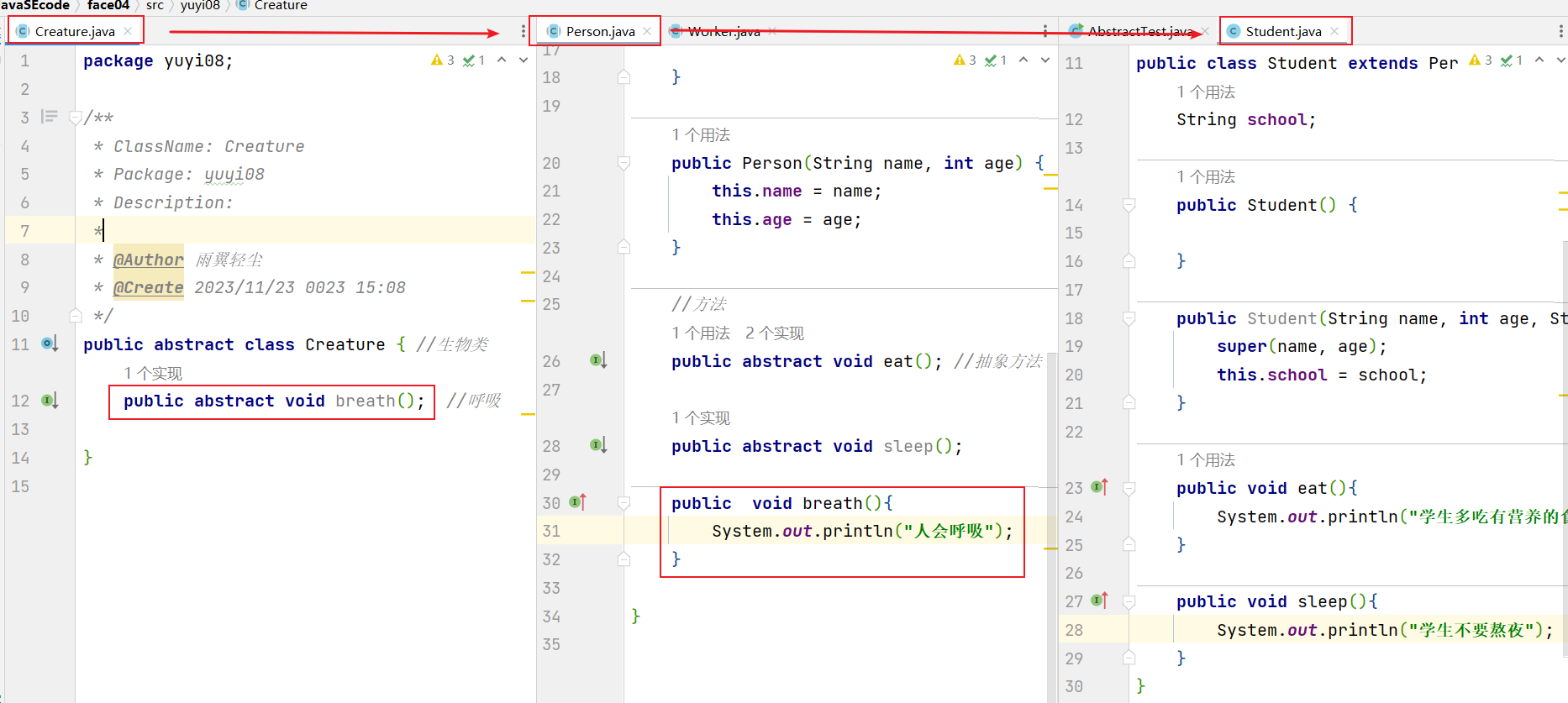This screenshot has height=703, width=1568.
Task: Switch to the Person.java tab
Action: (599, 31)
